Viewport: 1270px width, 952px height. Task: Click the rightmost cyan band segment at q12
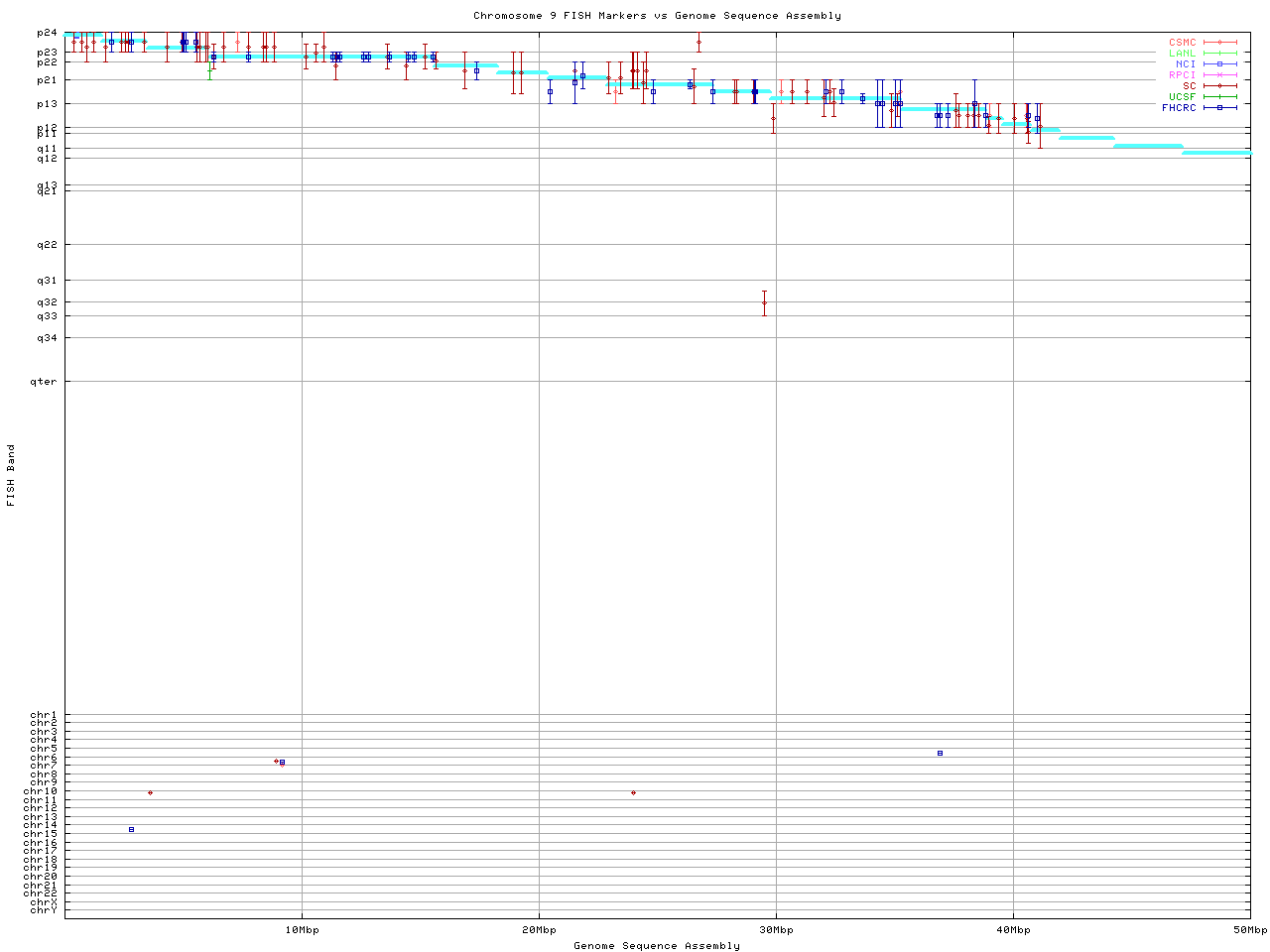(1216, 153)
